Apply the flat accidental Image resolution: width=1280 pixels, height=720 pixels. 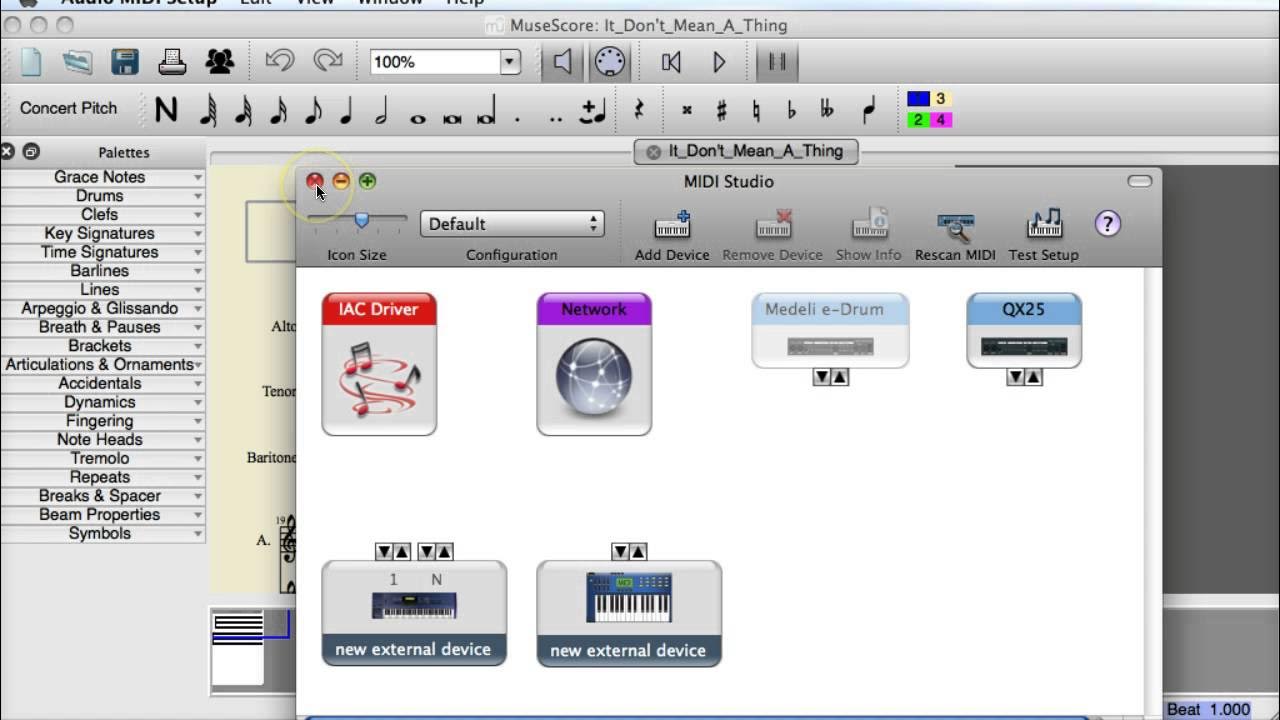coord(791,110)
